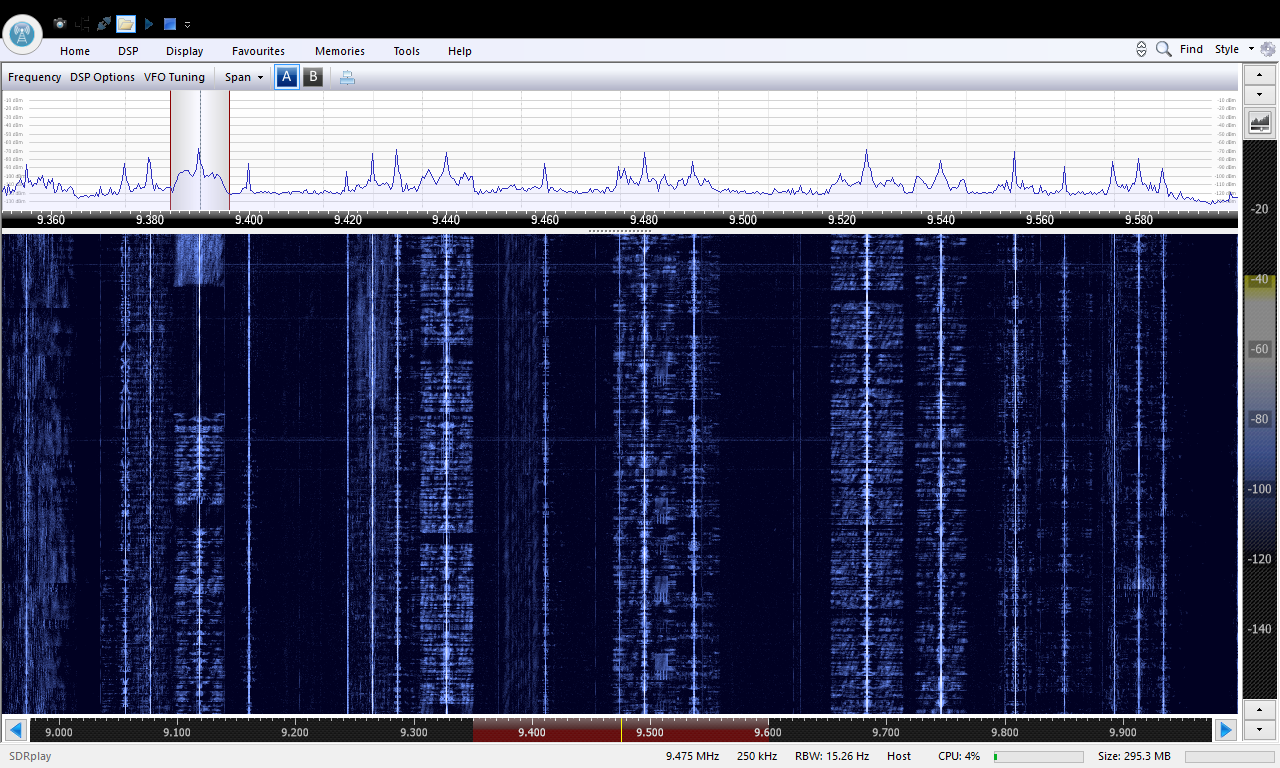
Task: Open settings via the gear icon
Action: pos(1268,49)
